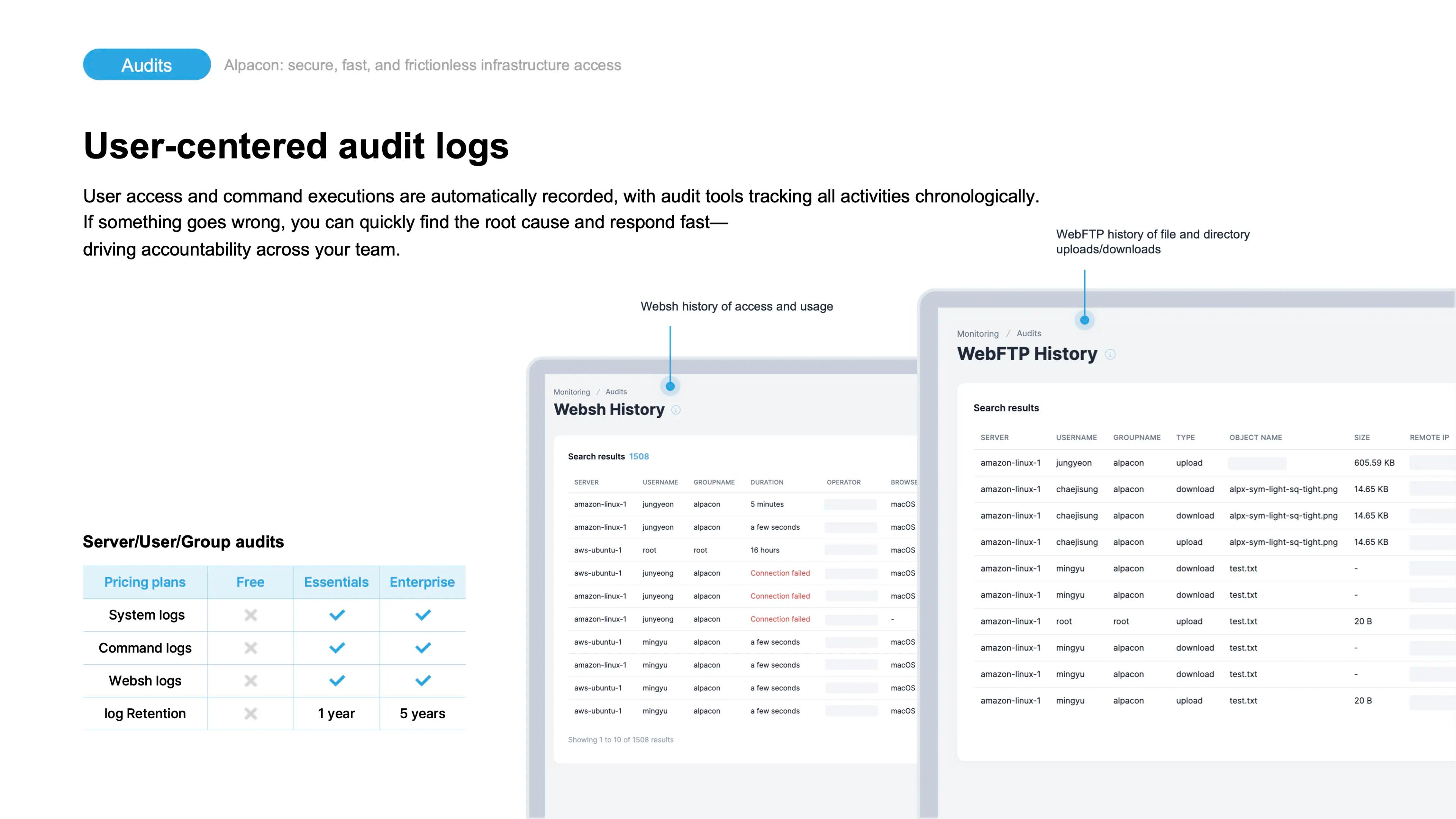Click the 1508 search results count
The image size is (1456, 819).
[639, 456]
